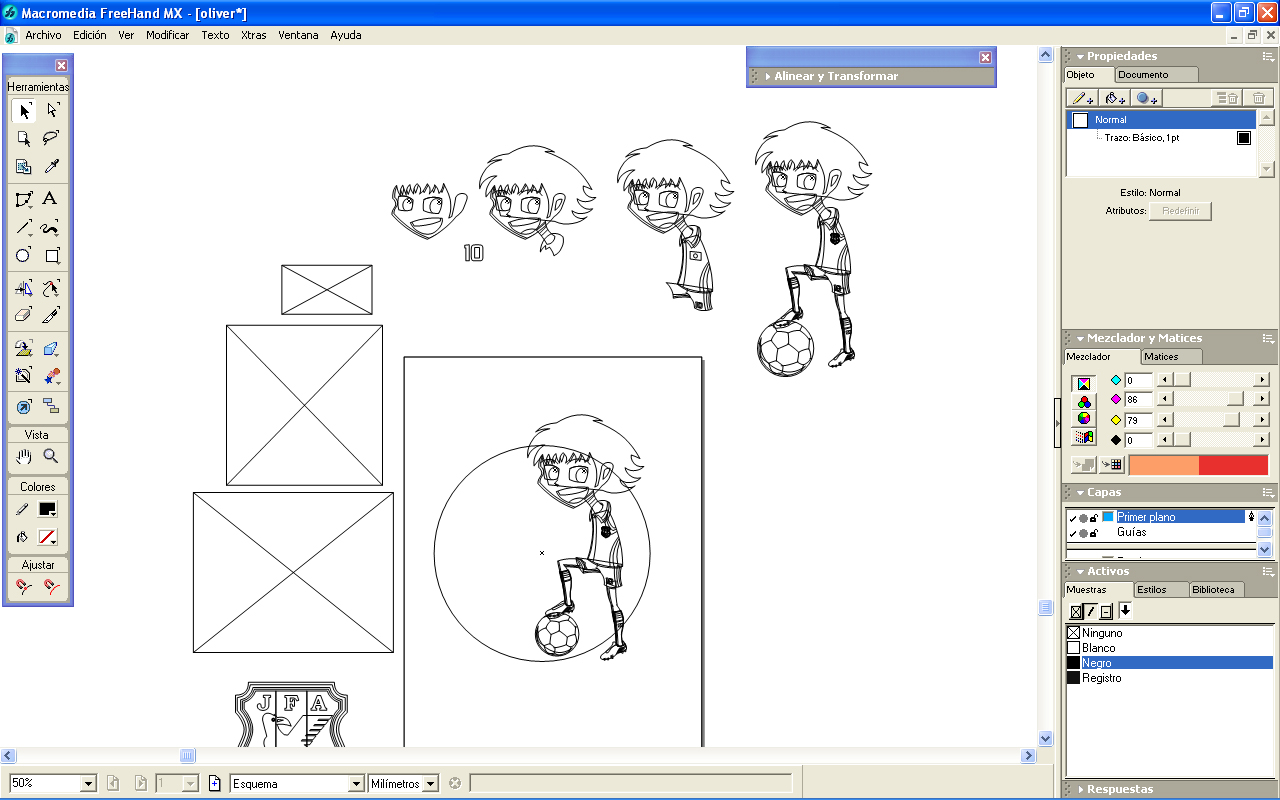
Task: Choose the Ellipse tool
Action: pos(24,255)
